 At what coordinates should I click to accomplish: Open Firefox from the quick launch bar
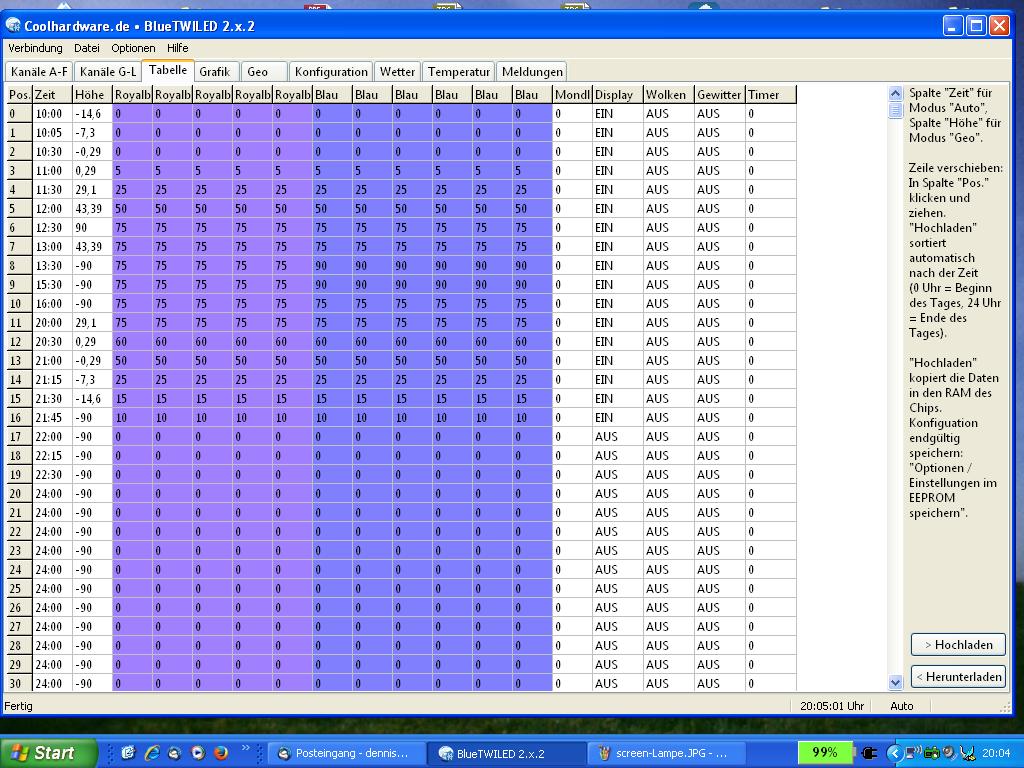(220, 753)
